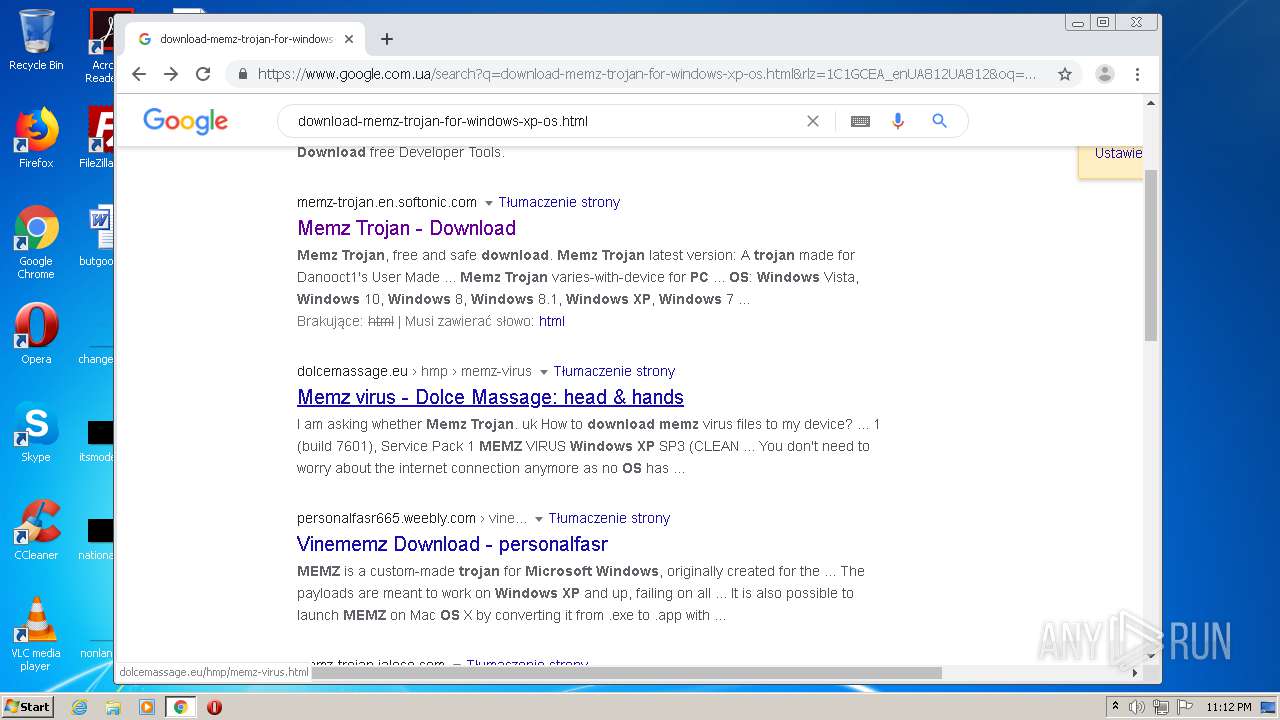
Task: Open Vinememz Download - personalfasr result
Action: point(452,544)
